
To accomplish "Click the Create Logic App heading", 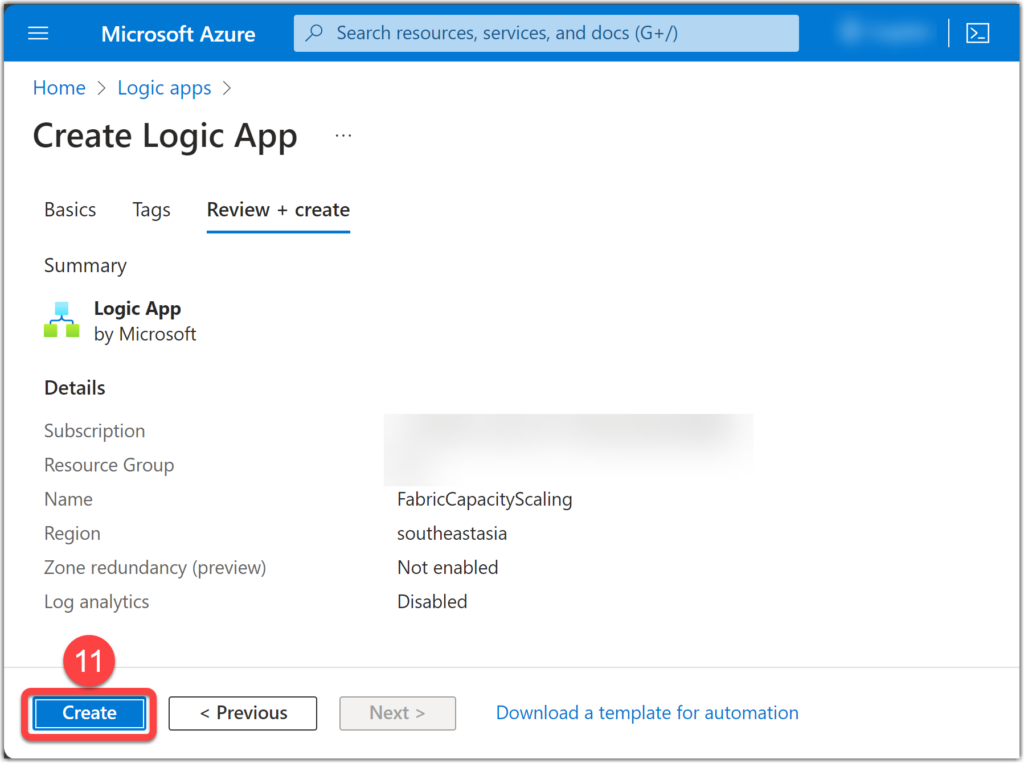I will click(x=165, y=136).
